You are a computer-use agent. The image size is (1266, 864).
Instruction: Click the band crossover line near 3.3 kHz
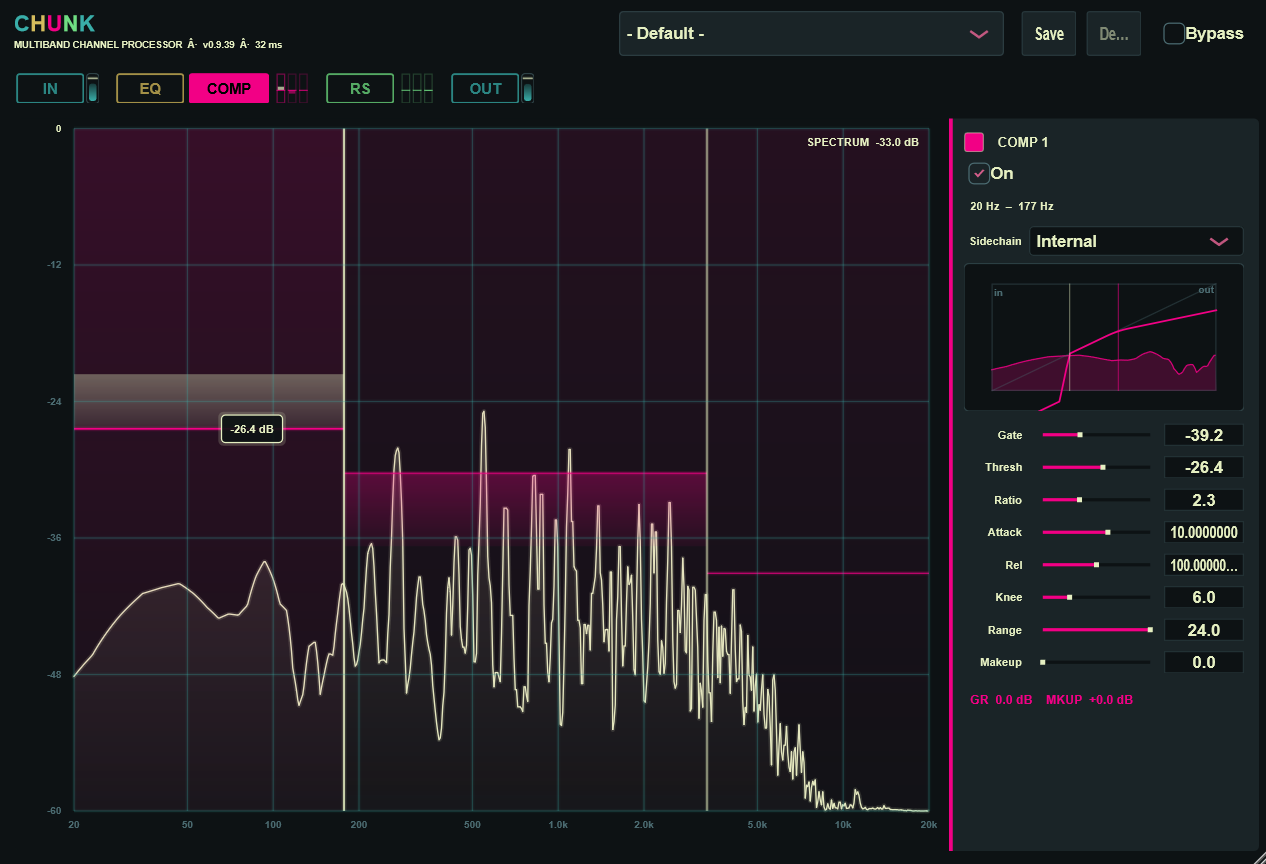pyautogui.click(x=707, y=470)
